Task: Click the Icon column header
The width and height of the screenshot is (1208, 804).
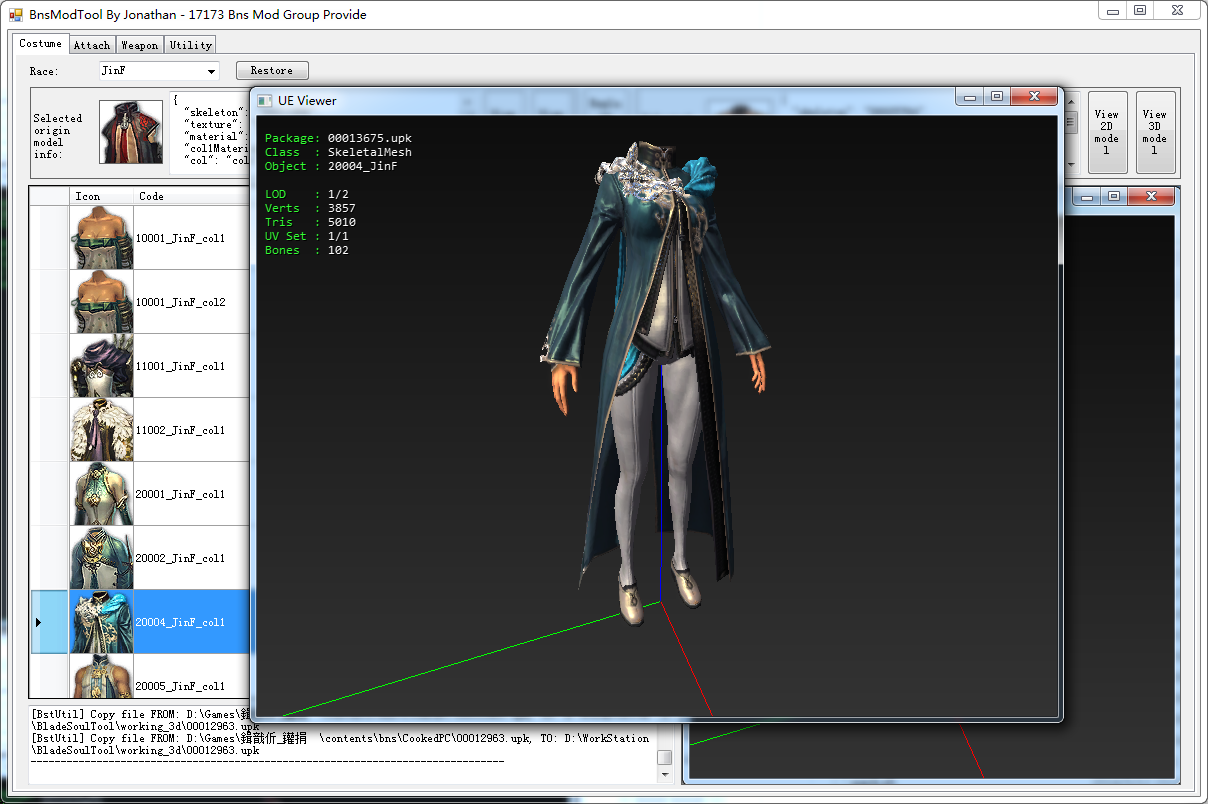Action: 102,196
